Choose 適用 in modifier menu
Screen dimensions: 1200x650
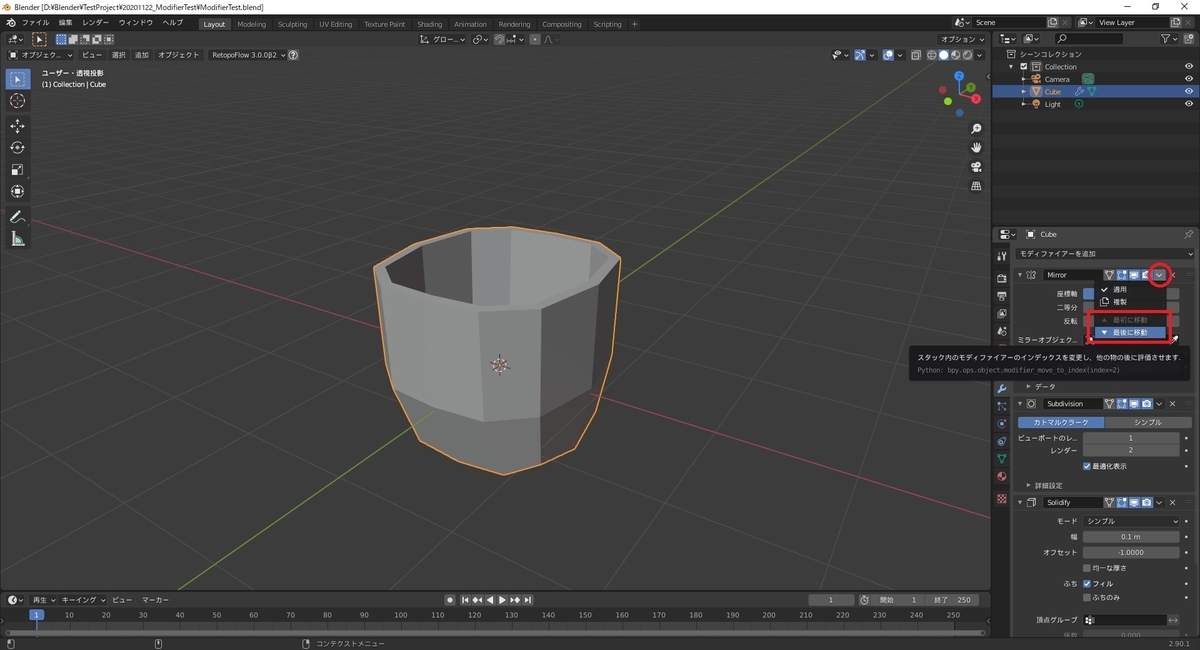pos(1130,289)
